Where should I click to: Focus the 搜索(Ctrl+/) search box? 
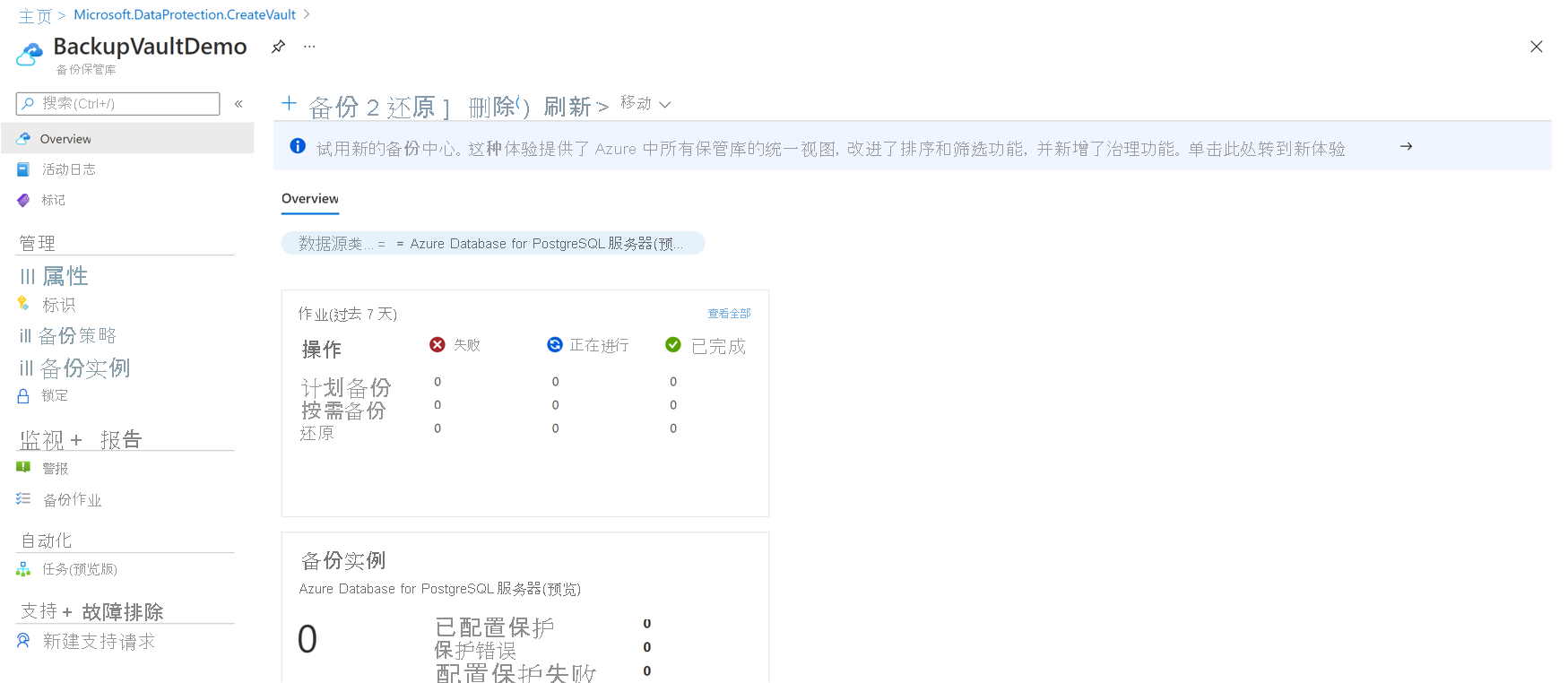(117, 104)
